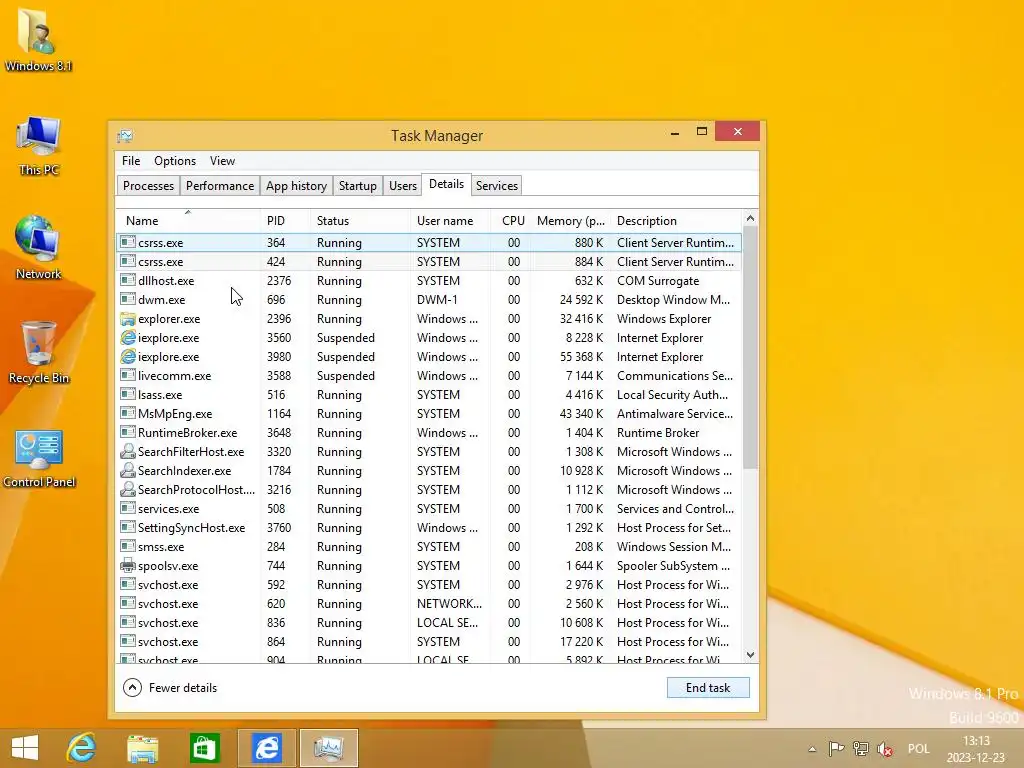Select svchost.exe with PID 864

pyautogui.click(x=429, y=641)
